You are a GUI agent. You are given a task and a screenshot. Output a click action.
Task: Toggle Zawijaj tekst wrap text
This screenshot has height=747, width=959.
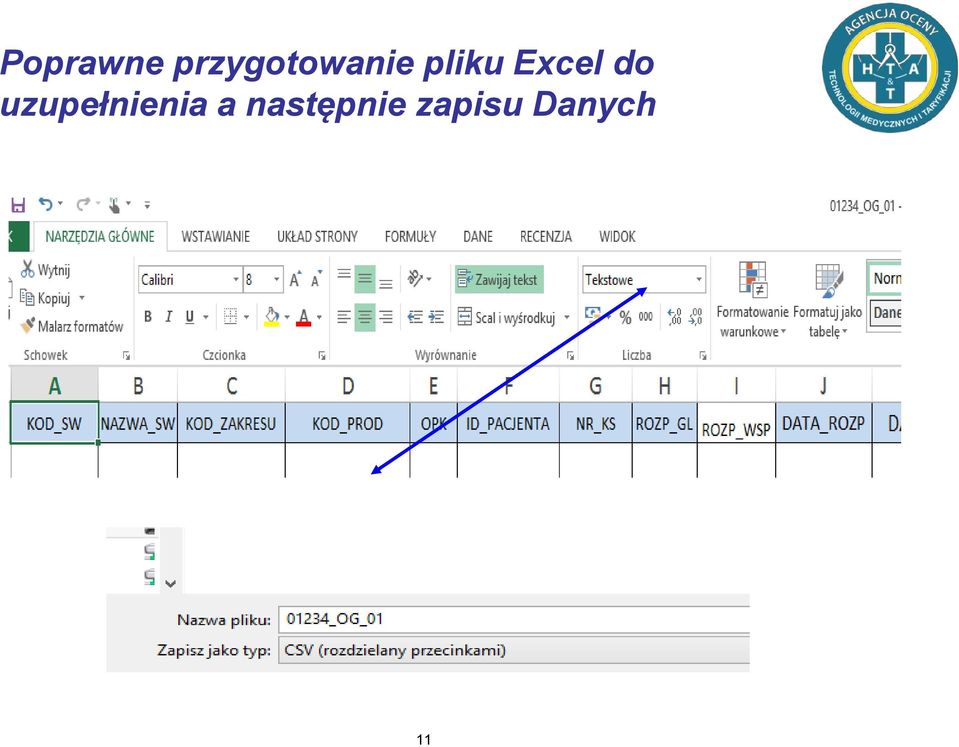coord(499,280)
